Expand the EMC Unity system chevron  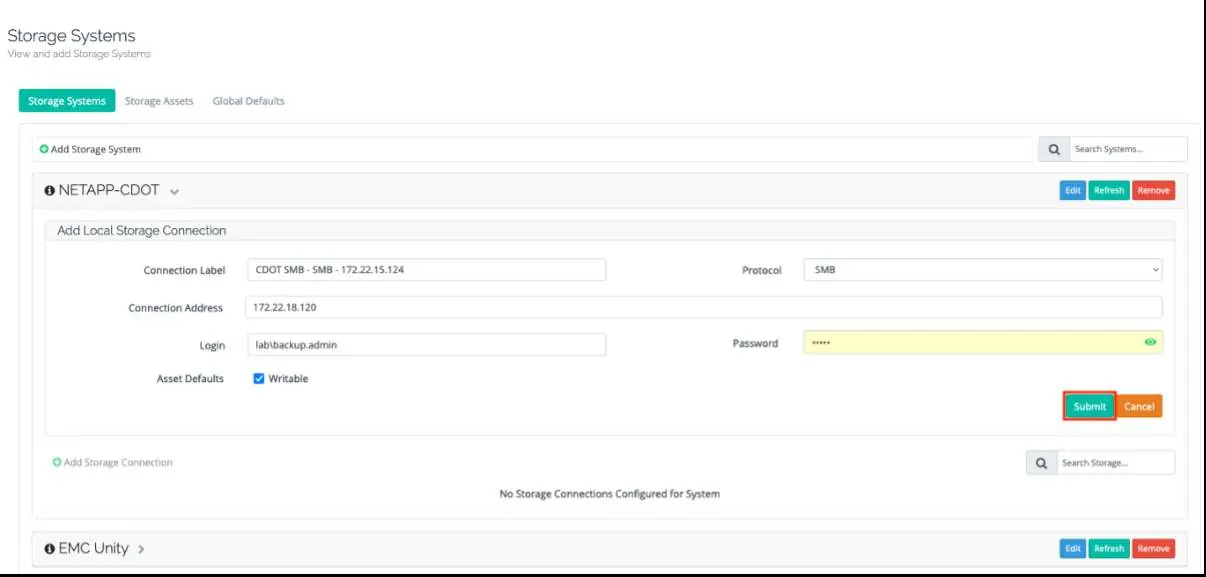[141, 549]
